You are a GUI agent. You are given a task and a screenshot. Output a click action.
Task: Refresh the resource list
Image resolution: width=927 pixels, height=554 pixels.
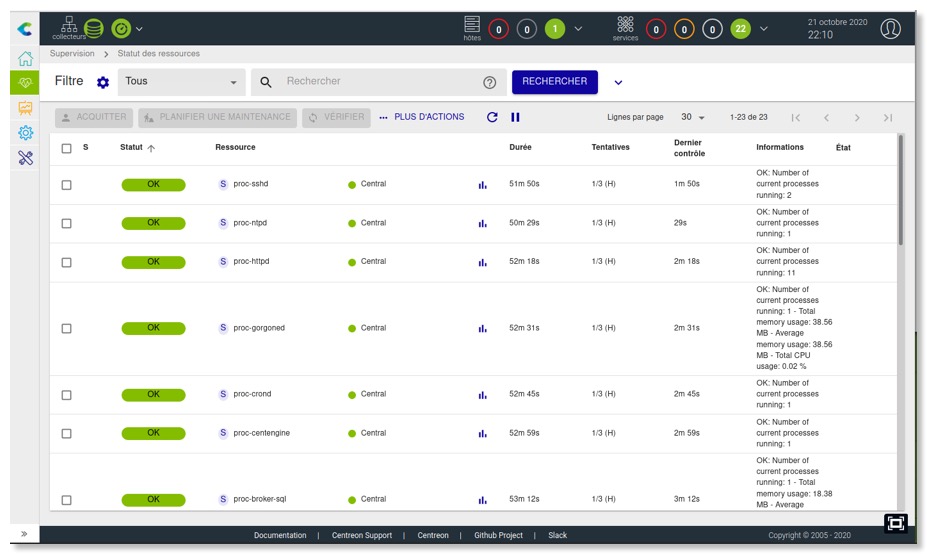click(492, 117)
